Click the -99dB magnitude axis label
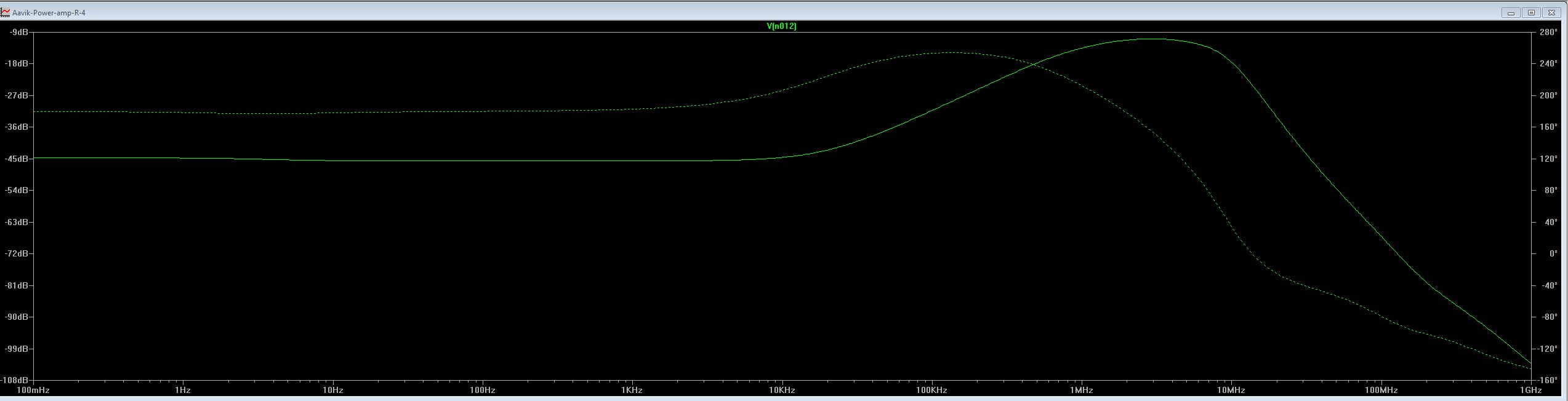The image size is (1568, 401). [17, 349]
